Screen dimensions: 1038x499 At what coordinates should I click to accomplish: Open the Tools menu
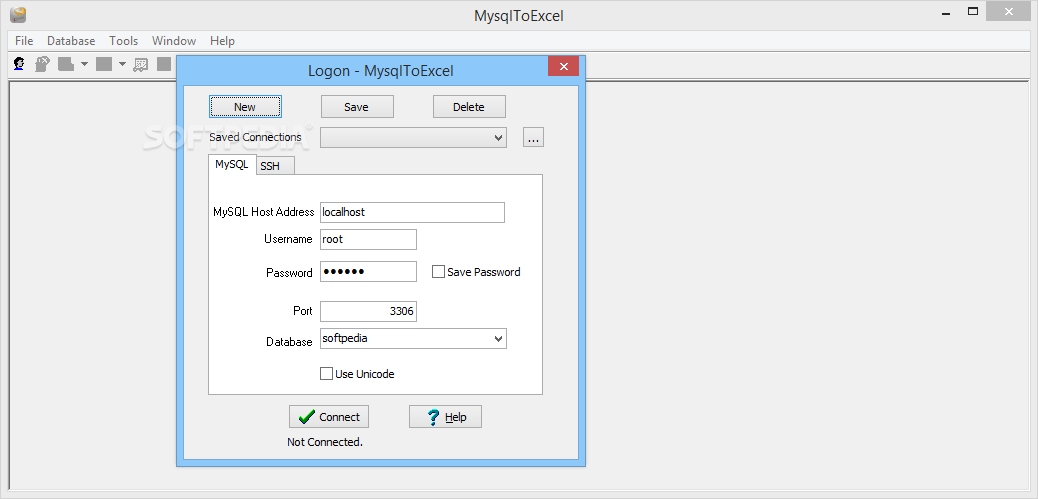pyautogui.click(x=124, y=41)
